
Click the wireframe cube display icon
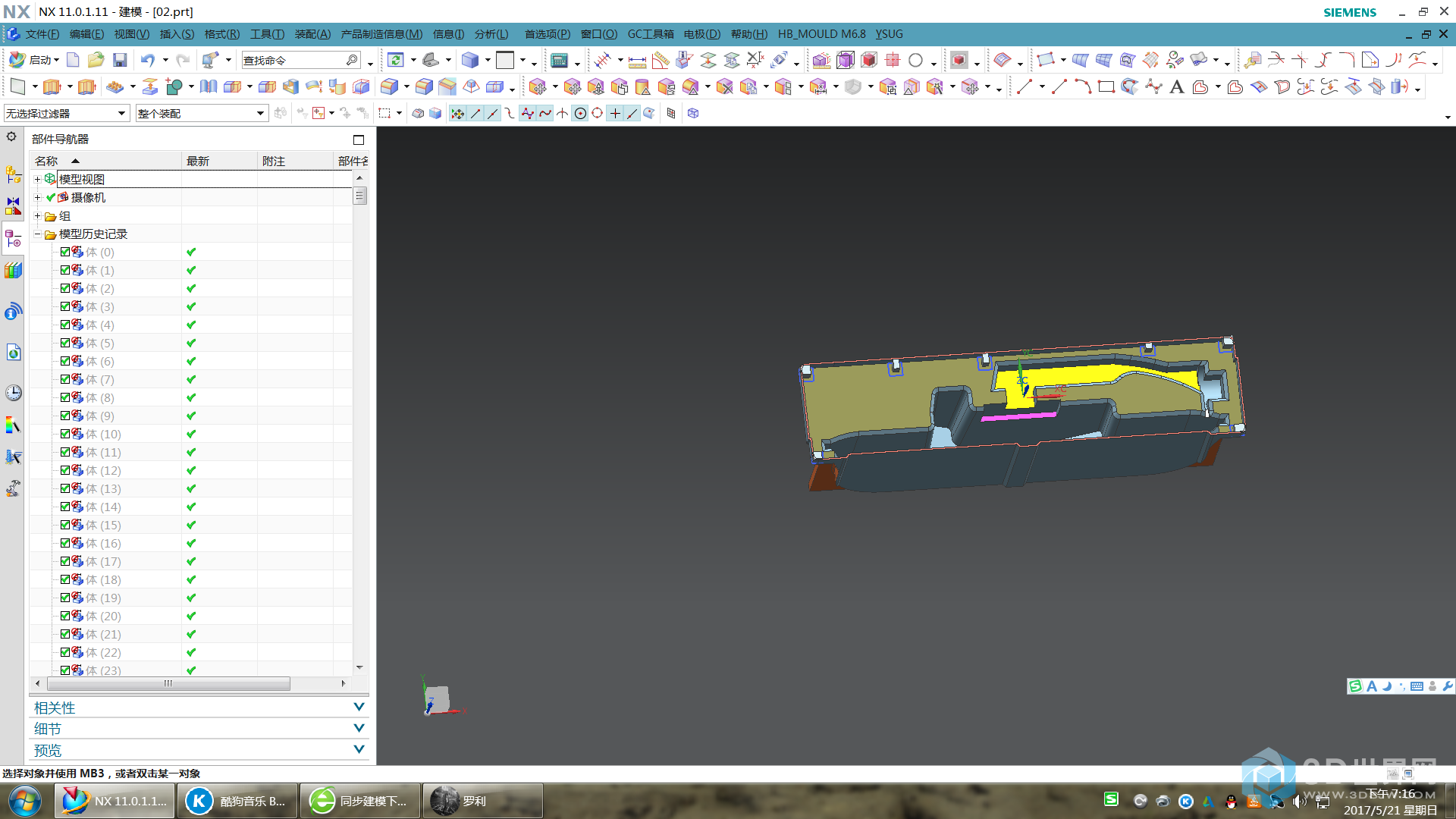point(845,61)
